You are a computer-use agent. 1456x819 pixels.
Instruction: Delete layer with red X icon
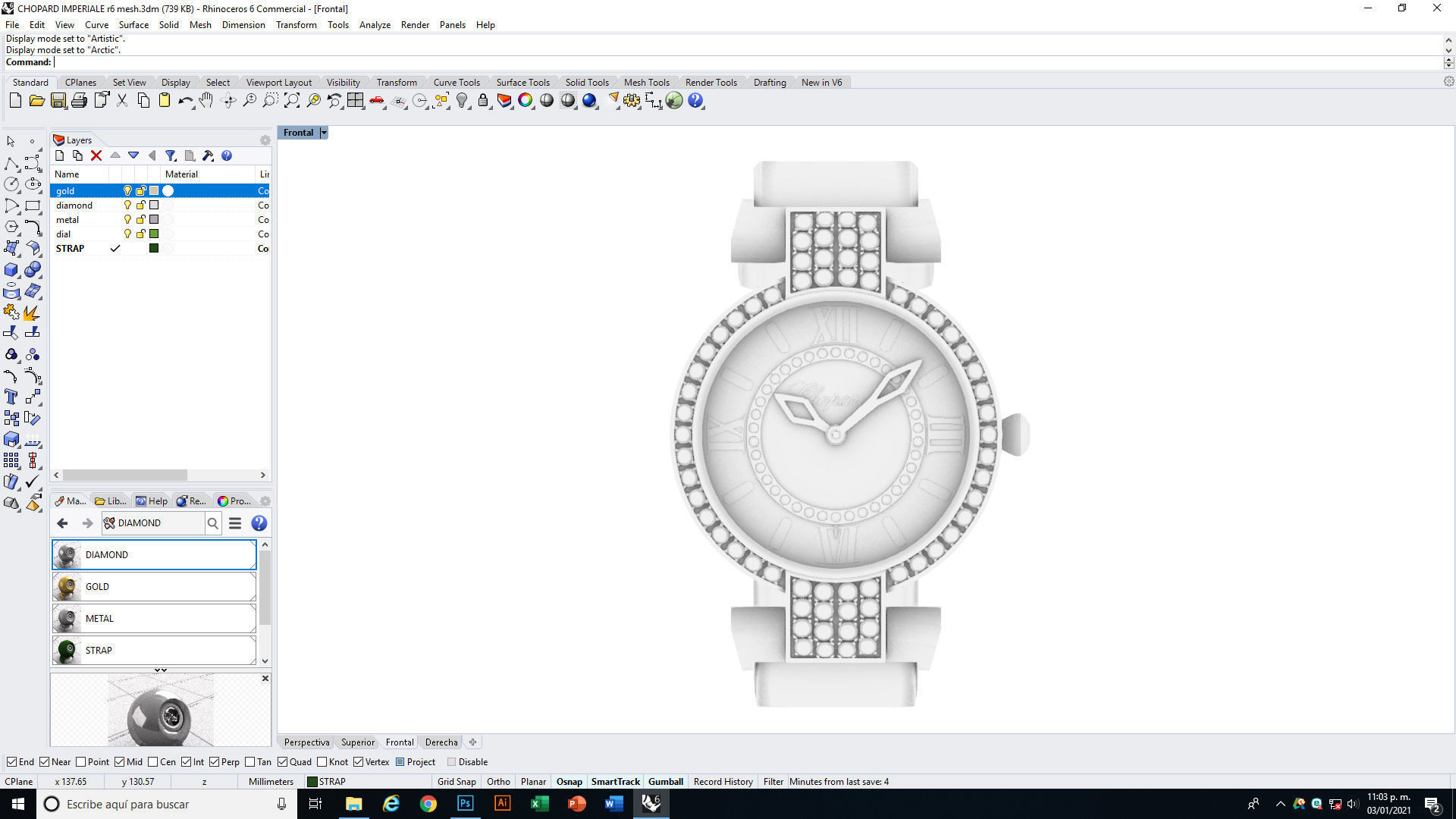[x=96, y=155]
